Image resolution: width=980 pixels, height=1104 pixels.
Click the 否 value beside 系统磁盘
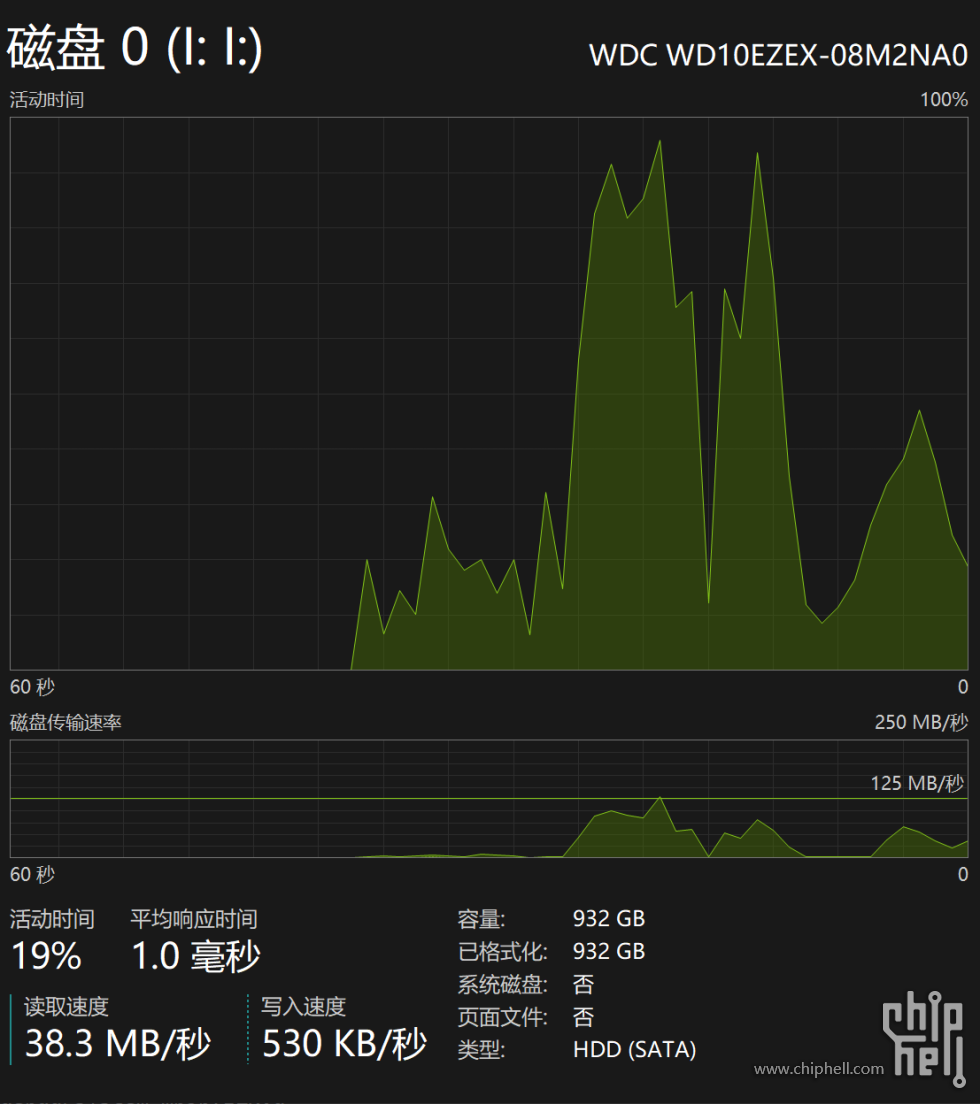(584, 984)
